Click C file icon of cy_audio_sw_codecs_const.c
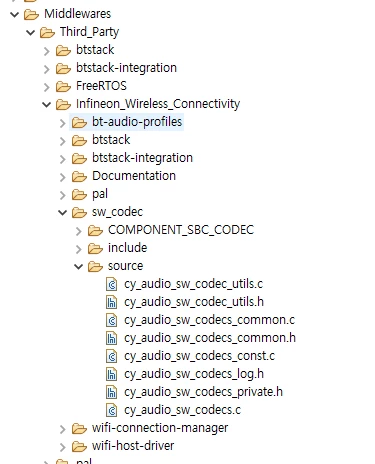Viewport: 375px width, 464px height. pos(112,356)
